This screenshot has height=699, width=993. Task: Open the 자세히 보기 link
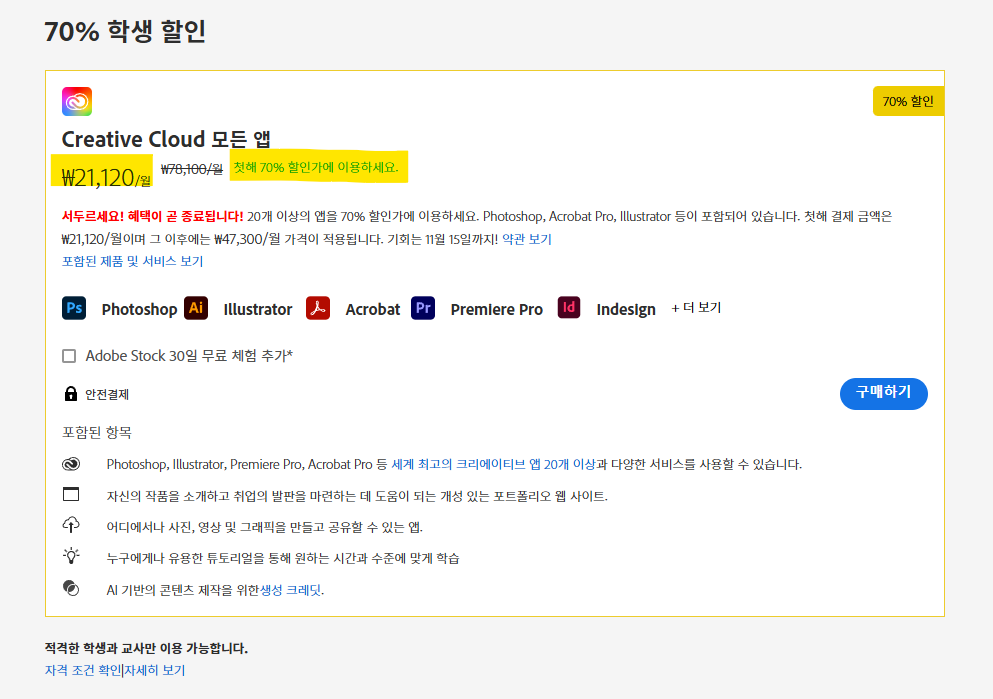(155, 670)
